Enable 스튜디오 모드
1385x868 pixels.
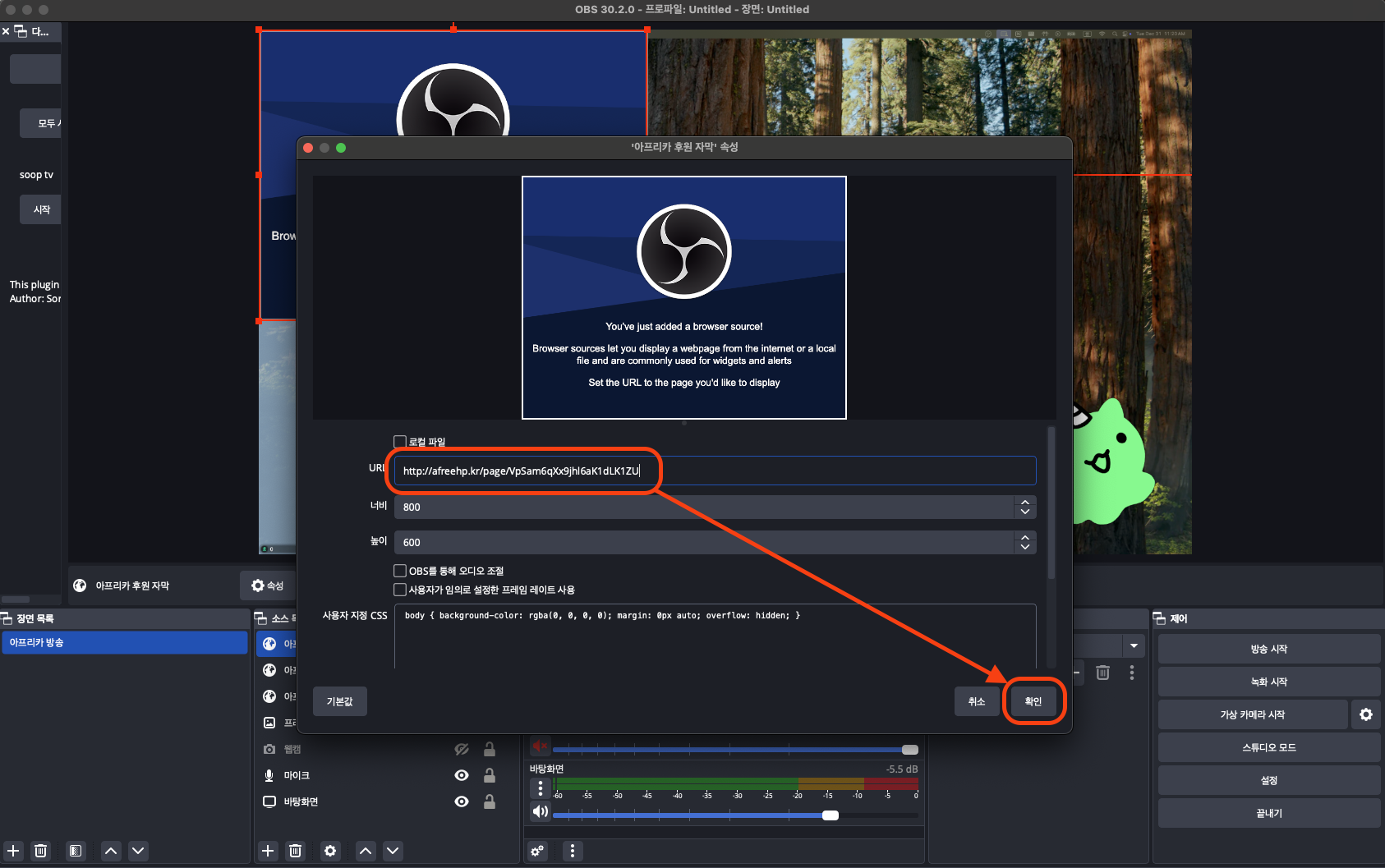point(1269,747)
